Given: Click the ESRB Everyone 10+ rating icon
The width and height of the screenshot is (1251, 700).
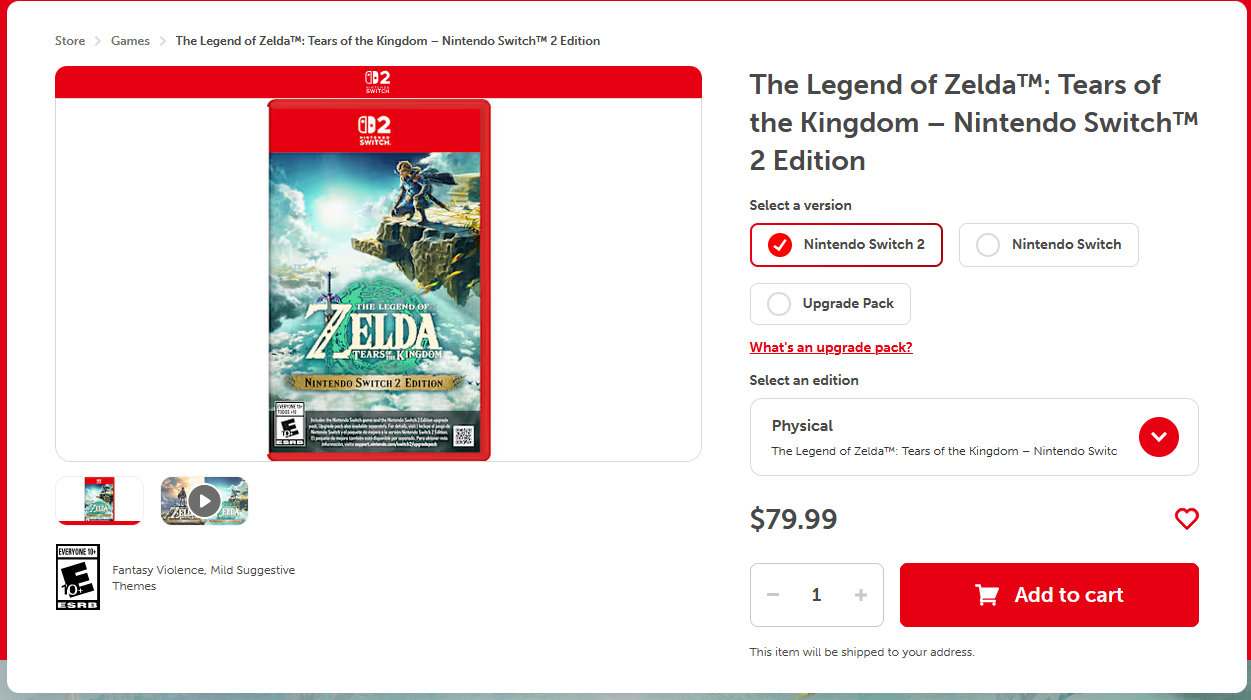Looking at the screenshot, I should tap(77, 577).
